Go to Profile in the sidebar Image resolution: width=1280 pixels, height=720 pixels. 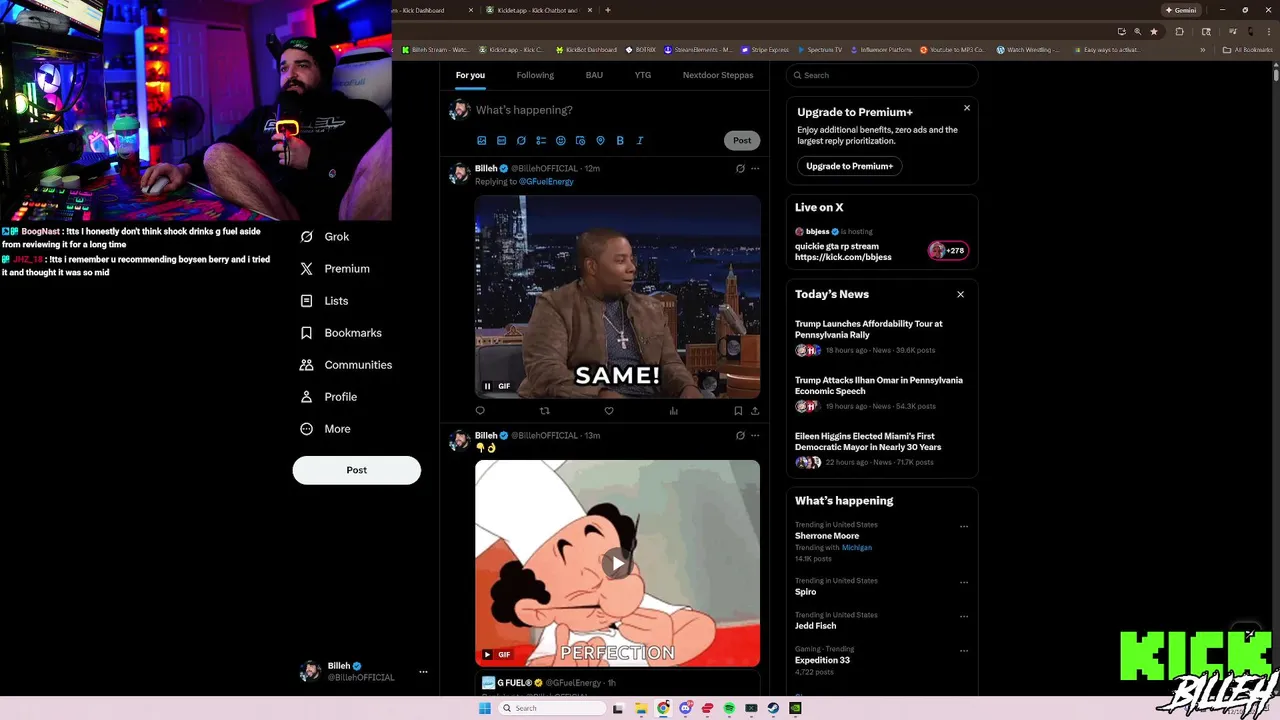pos(329,397)
